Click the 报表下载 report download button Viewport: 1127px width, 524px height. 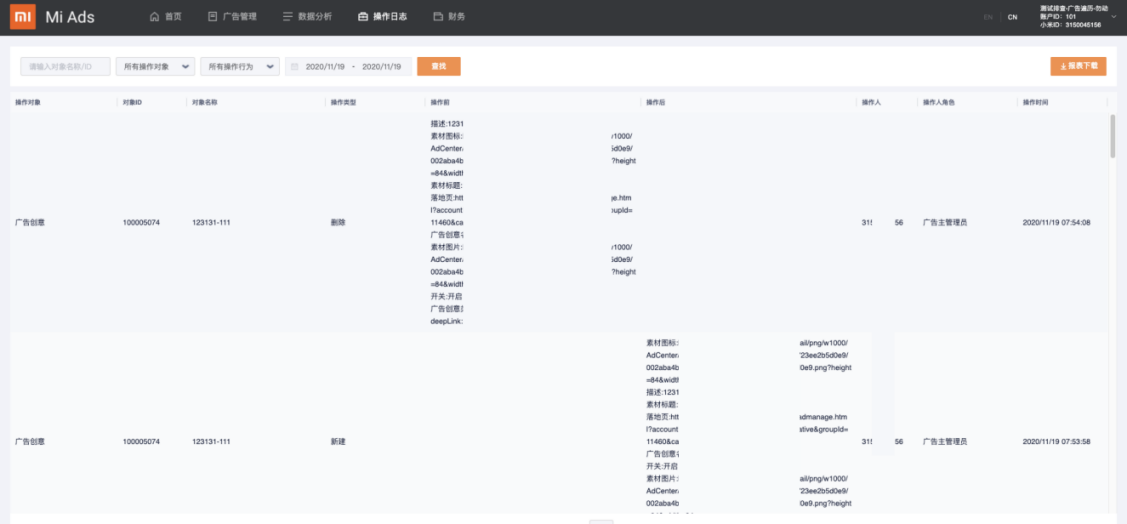pyautogui.click(x=1078, y=66)
